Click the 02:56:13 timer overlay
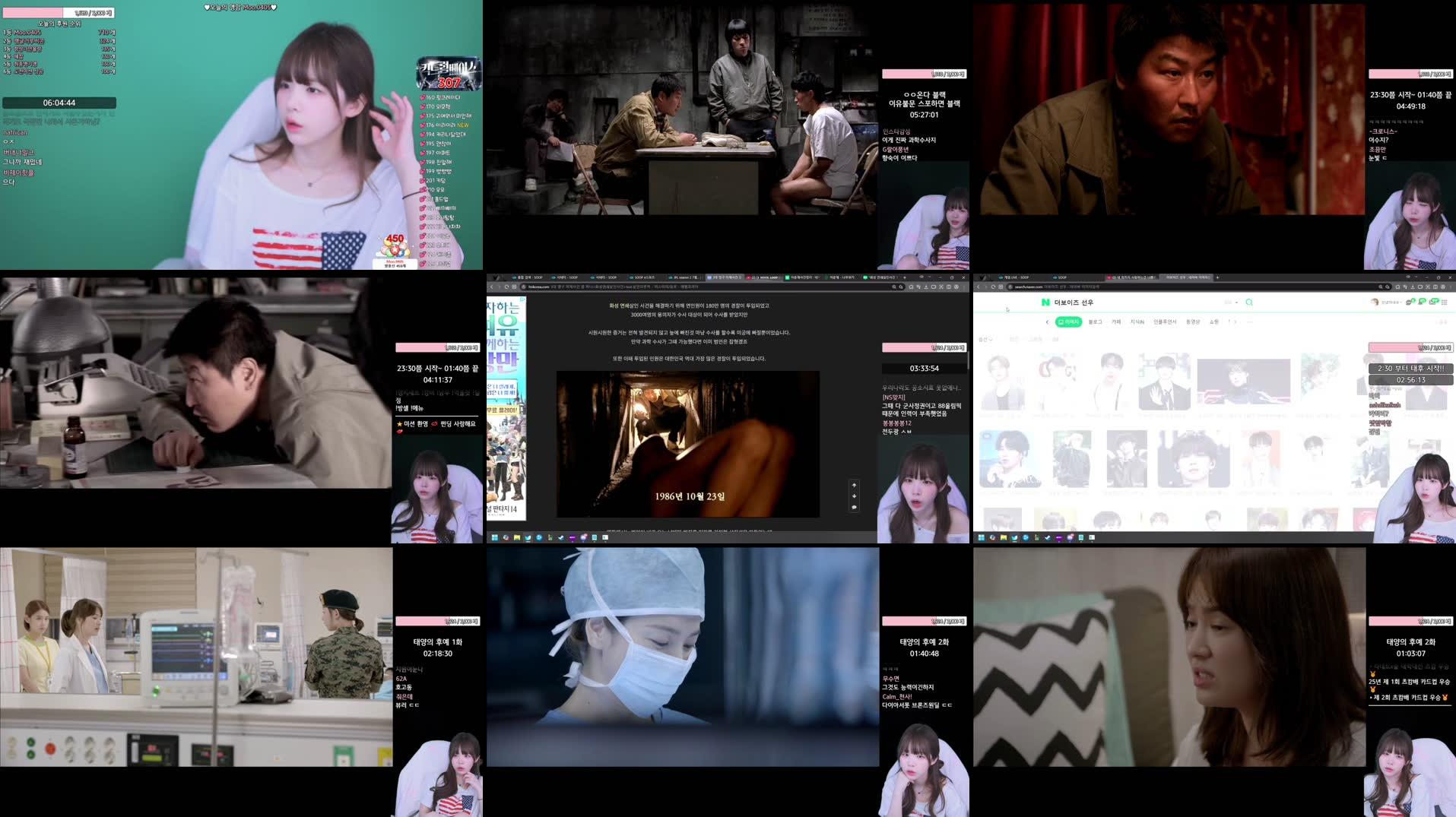Viewport: 1456px width, 817px height. [1410, 380]
